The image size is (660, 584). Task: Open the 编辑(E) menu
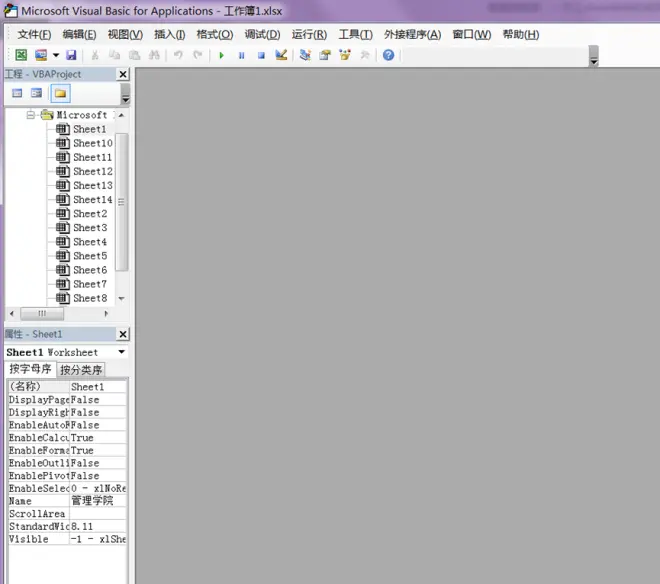pos(79,35)
